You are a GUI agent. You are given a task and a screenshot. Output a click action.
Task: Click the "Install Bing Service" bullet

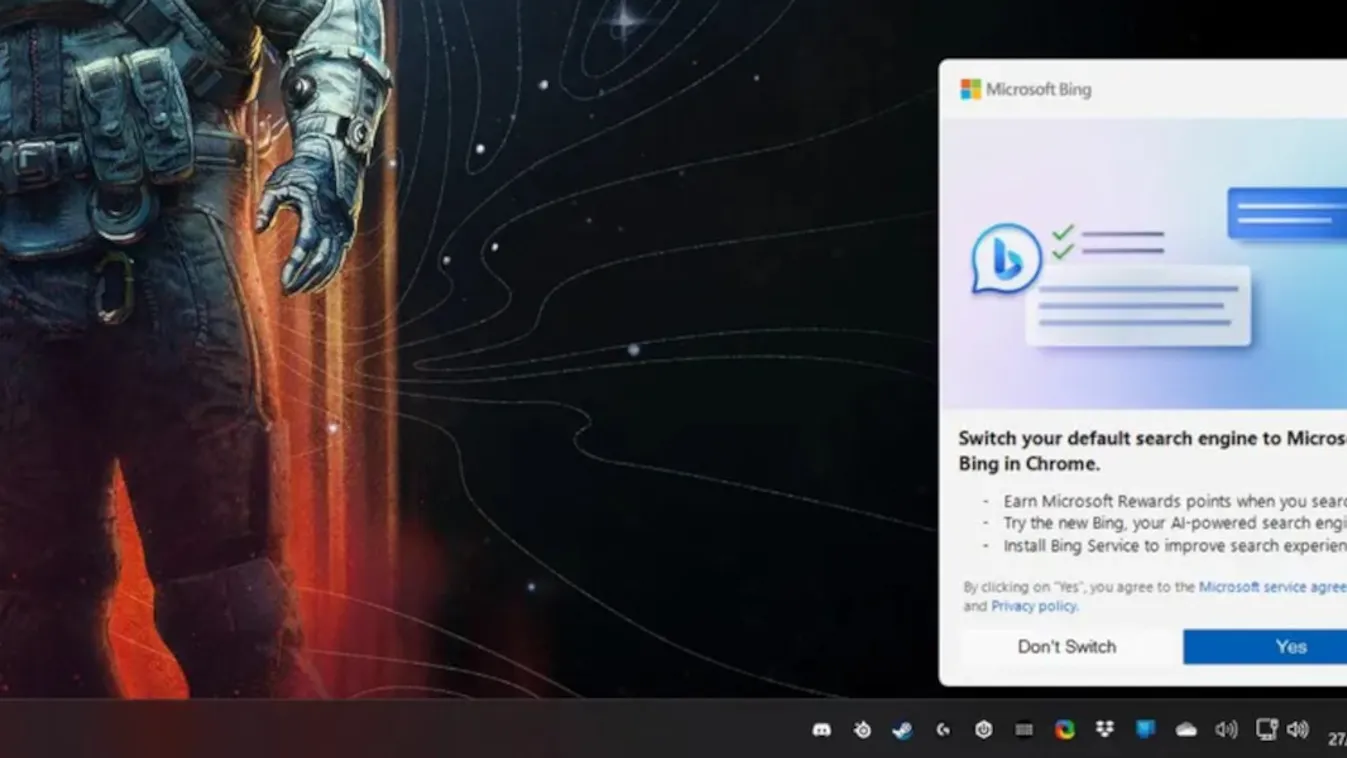1174,546
